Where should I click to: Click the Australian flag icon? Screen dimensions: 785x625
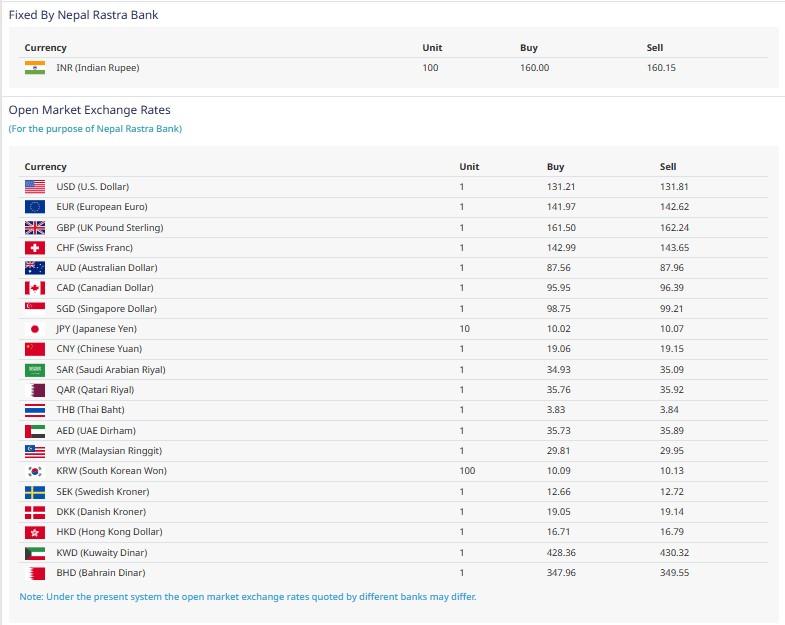click(x=35, y=268)
